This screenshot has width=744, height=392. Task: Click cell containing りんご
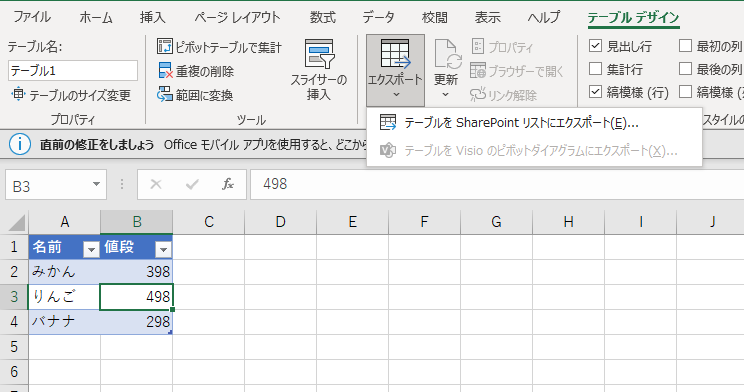click(65, 297)
